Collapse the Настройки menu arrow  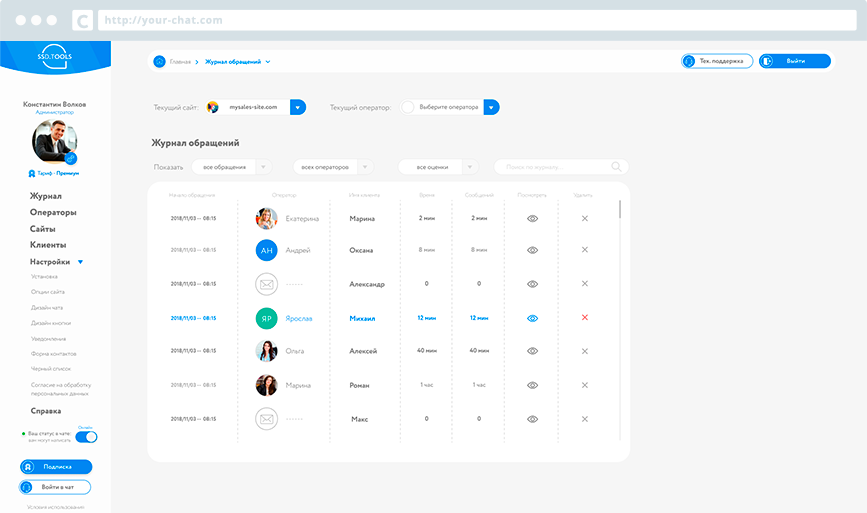tap(80, 262)
